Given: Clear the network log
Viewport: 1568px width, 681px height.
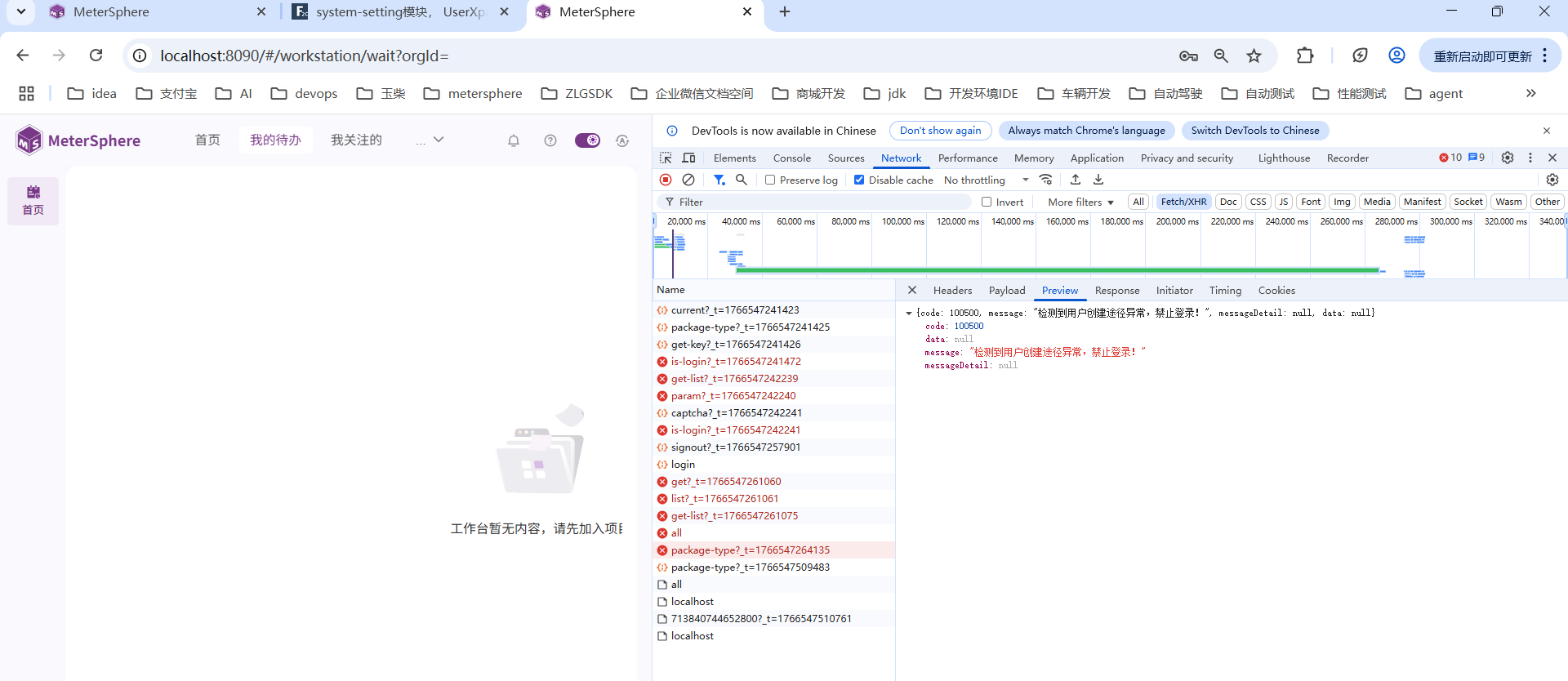Looking at the screenshot, I should point(688,180).
